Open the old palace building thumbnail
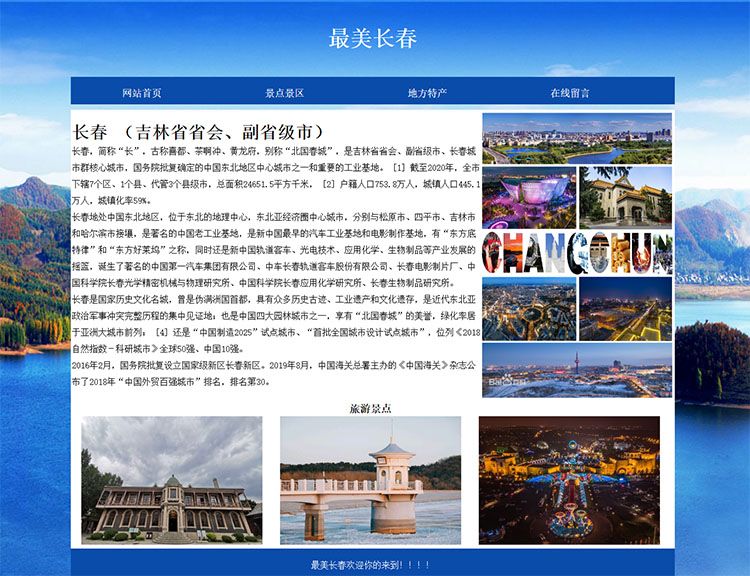 click(x=172, y=479)
